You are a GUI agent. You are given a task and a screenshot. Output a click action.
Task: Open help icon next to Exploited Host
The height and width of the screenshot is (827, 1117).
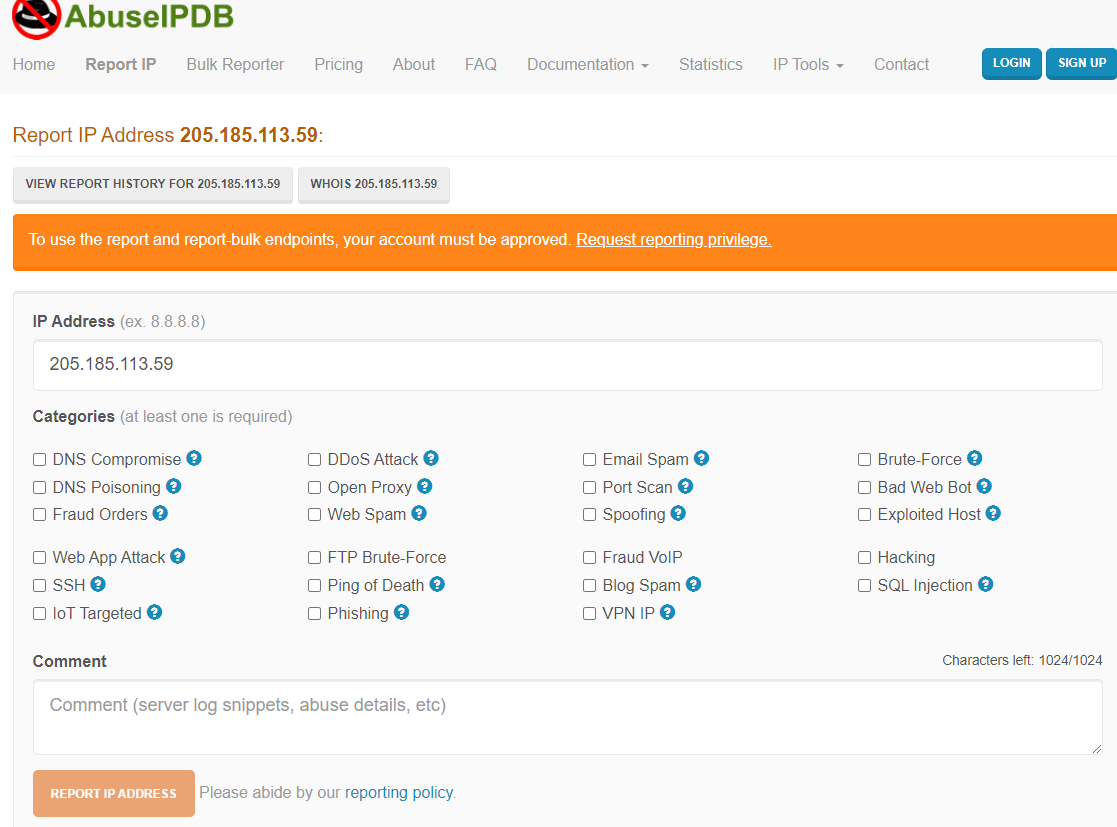pos(994,513)
